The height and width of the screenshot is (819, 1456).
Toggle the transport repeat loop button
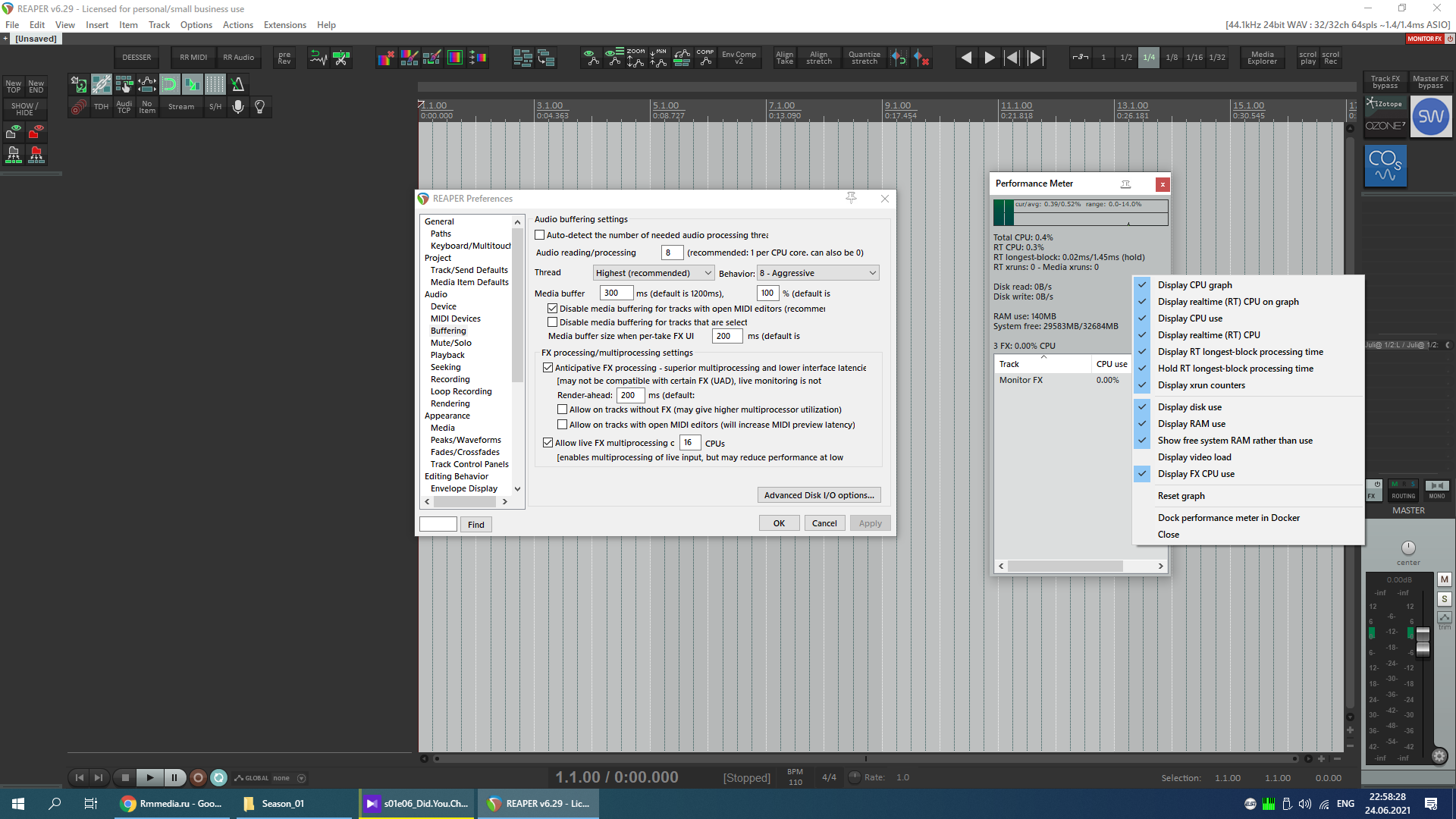(x=218, y=777)
